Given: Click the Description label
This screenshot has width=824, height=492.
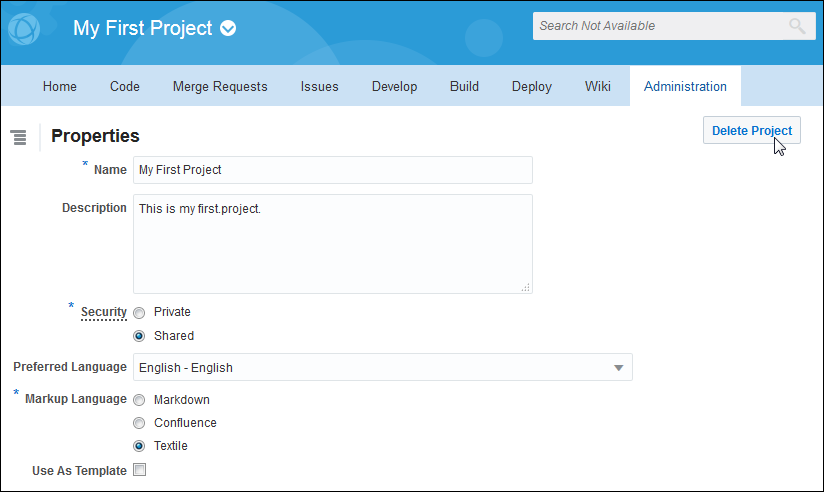Looking at the screenshot, I should (x=94, y=208).
